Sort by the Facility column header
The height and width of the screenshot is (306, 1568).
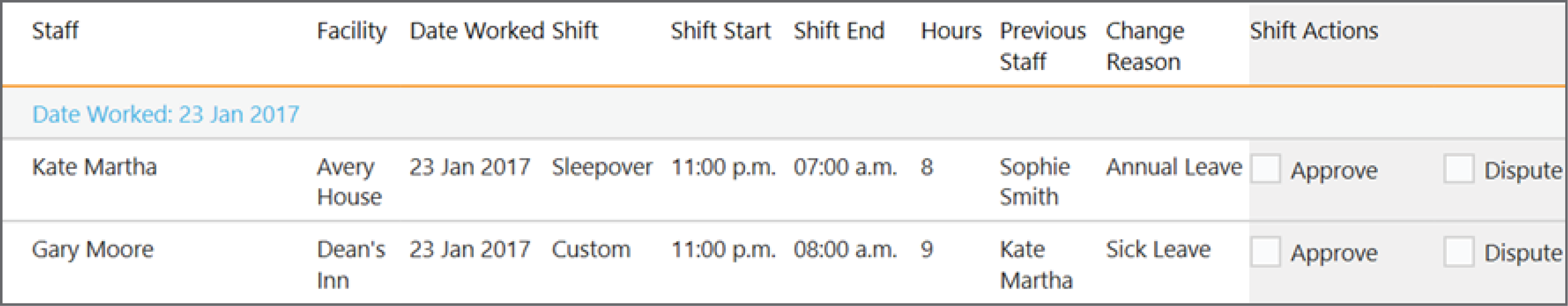pos(352,31)
